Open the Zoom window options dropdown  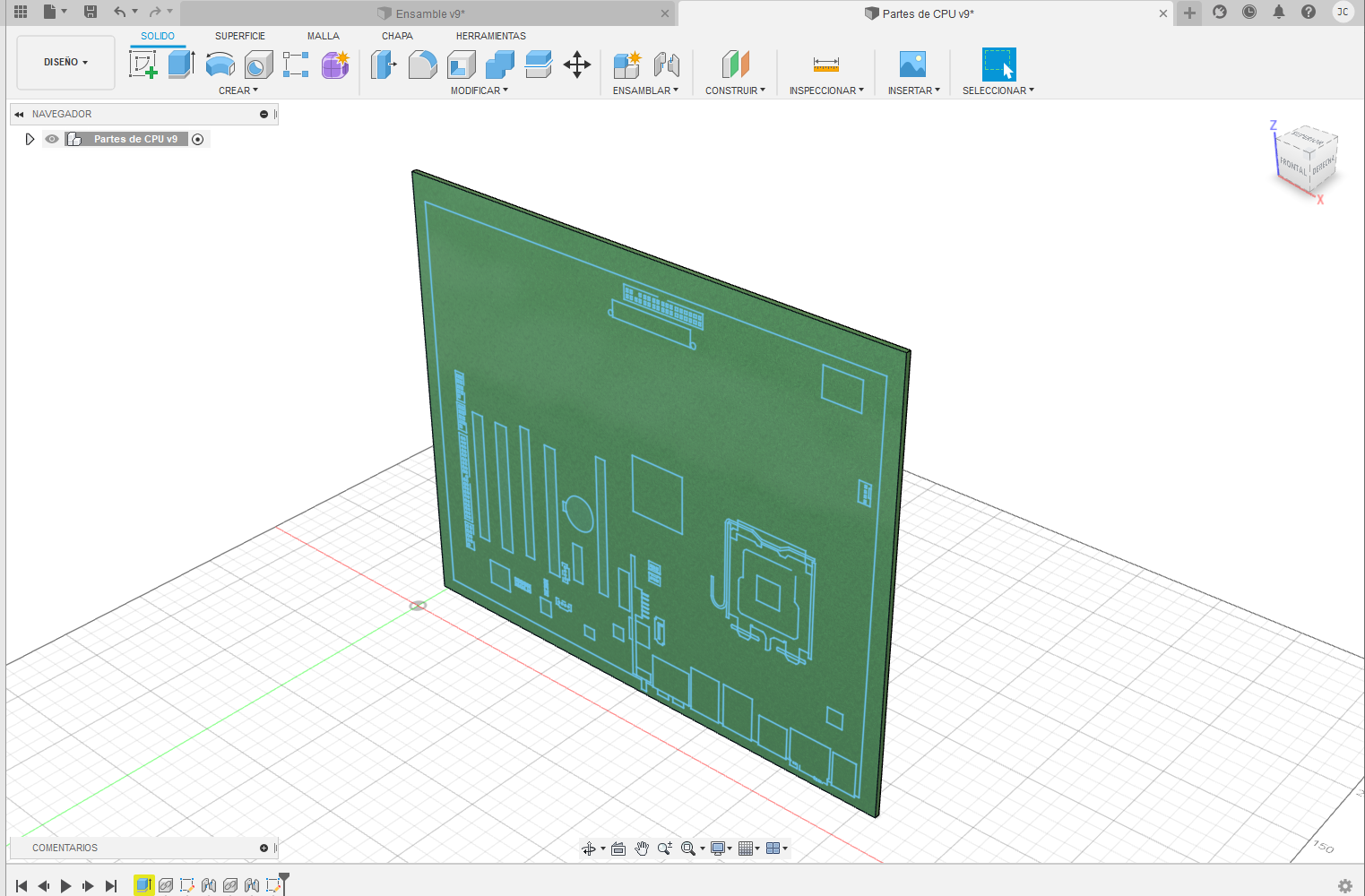coord(692,849)
